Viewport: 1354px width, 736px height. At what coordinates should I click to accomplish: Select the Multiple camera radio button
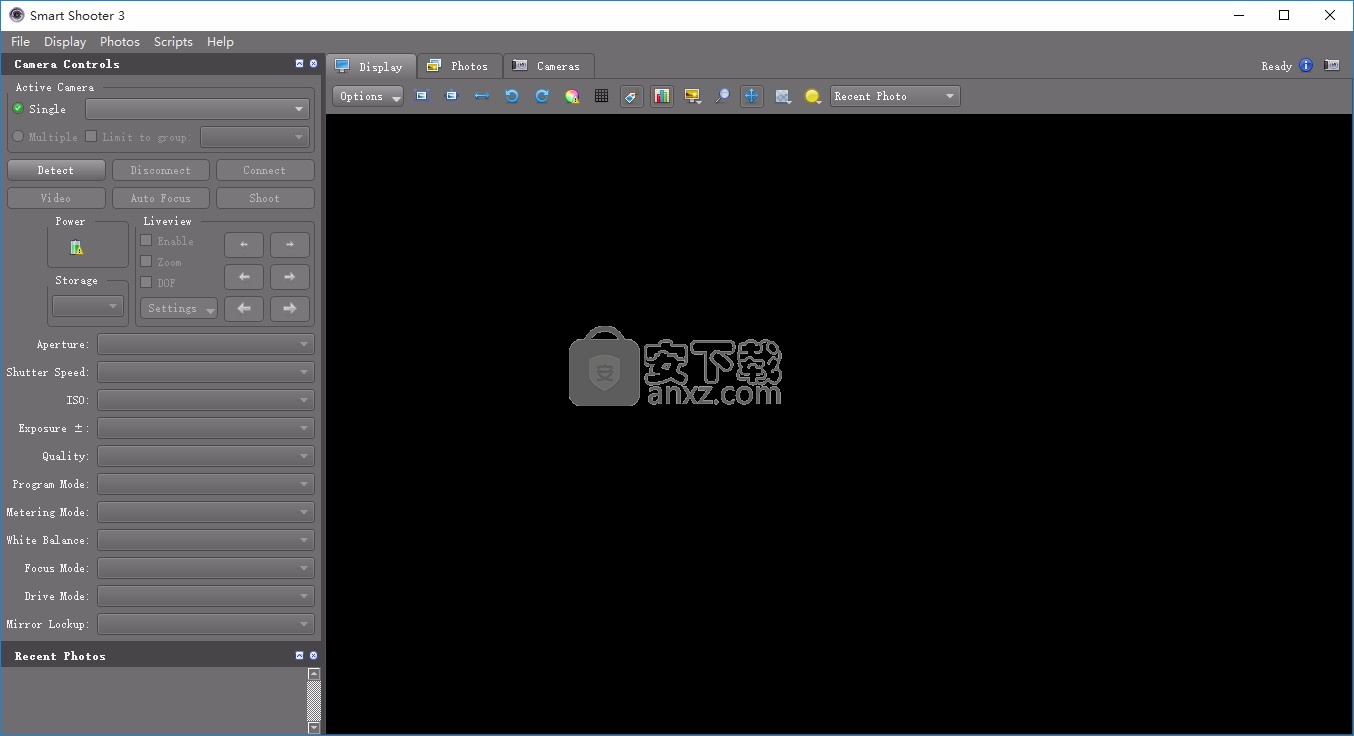point(18,136)
